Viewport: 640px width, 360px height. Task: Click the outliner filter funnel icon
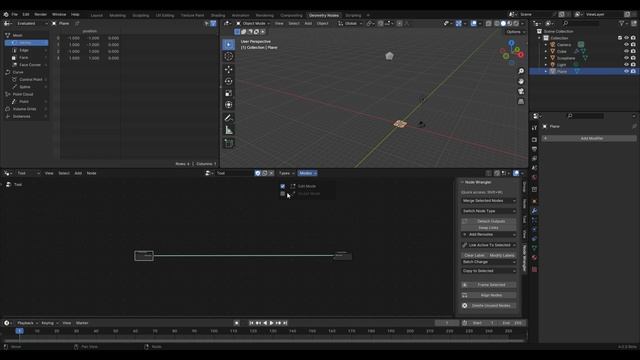[622, 24]
